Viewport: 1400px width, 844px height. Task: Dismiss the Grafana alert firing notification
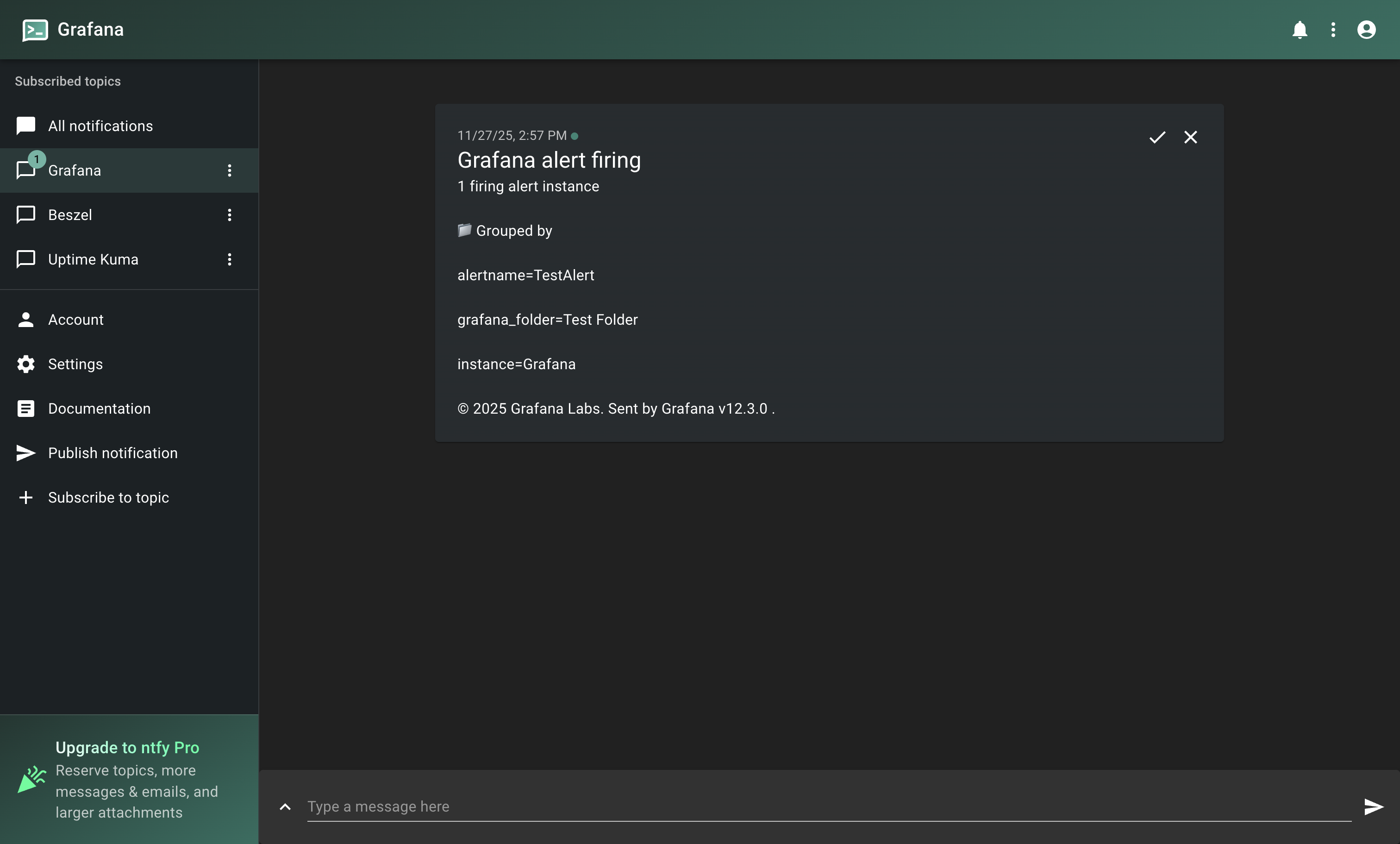[1190, 137]
